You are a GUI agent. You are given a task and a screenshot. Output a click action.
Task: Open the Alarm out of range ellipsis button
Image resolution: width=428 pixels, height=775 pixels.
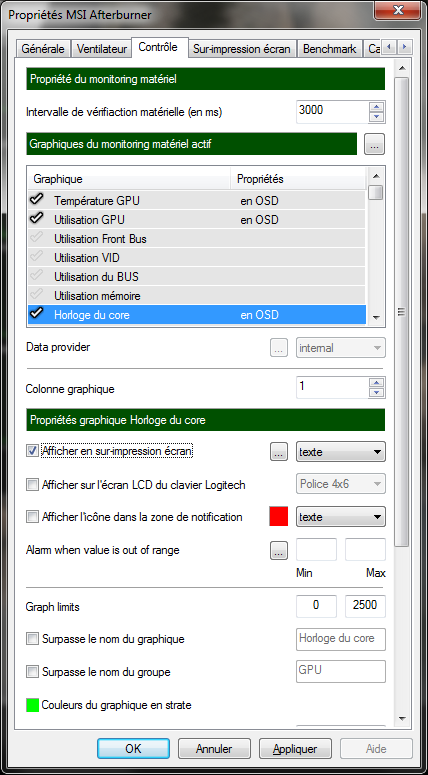[x=279, y=550]
